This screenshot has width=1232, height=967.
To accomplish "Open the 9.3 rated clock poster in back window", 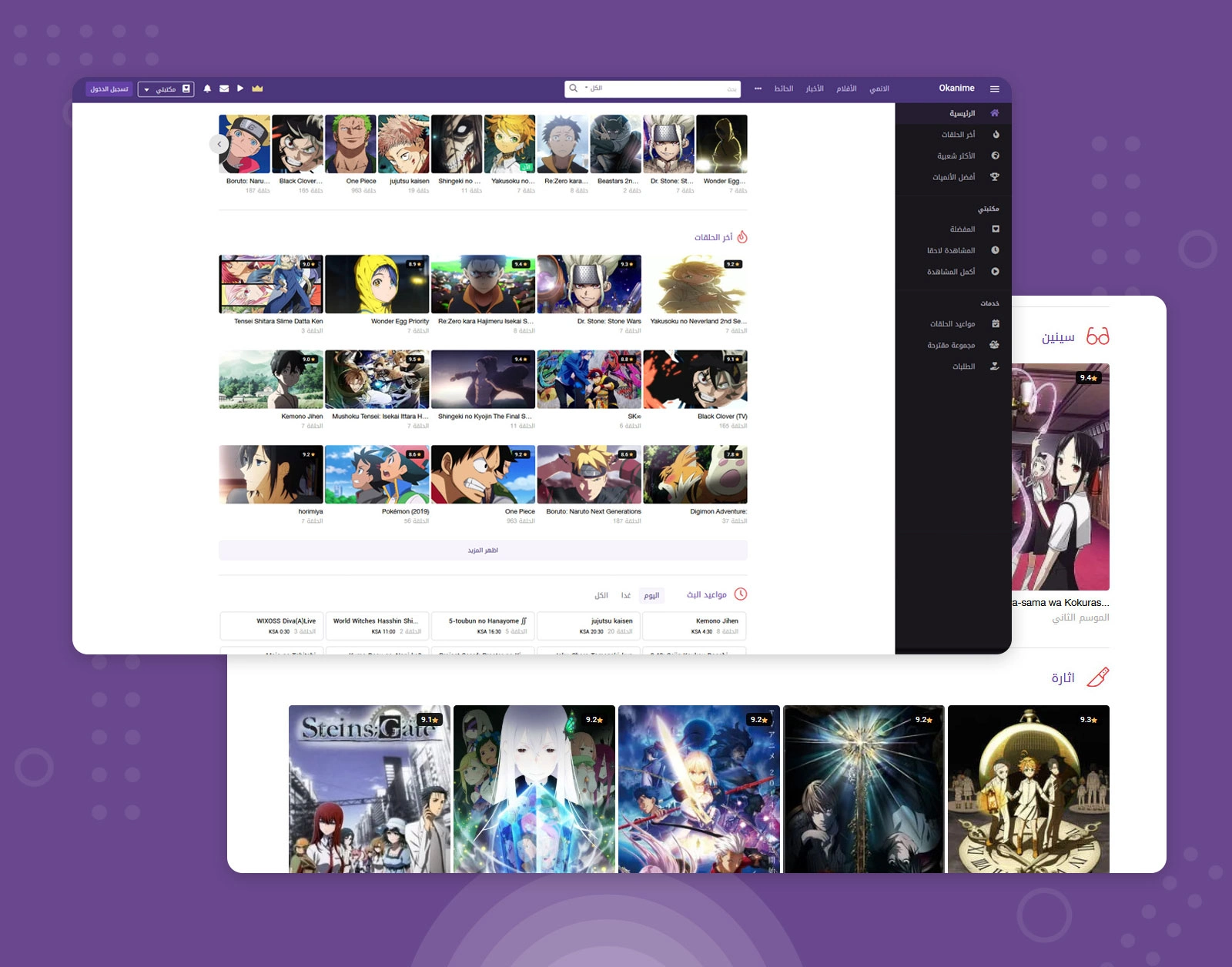I will pyautogui.click(x=1029, y=789).
